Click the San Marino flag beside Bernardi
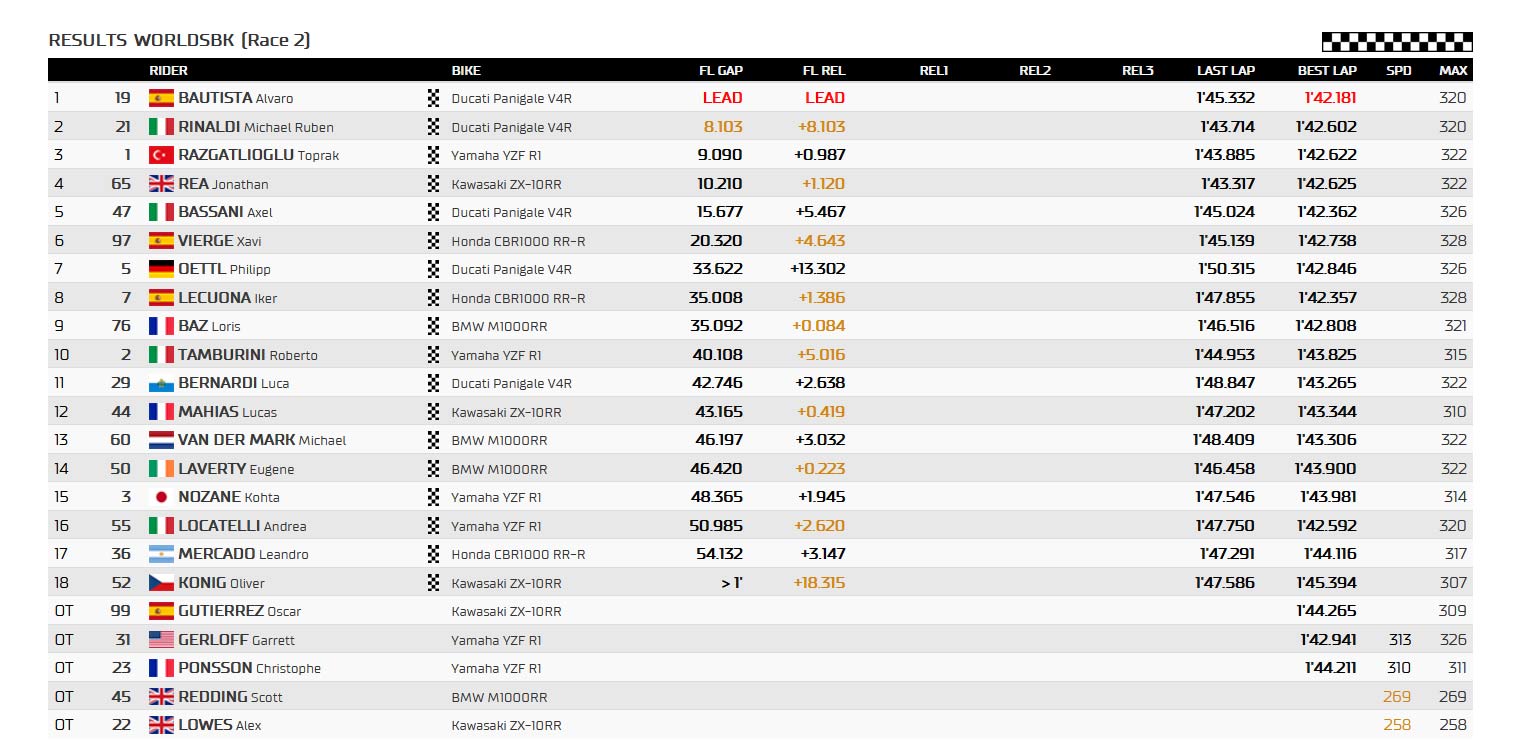 161,383
